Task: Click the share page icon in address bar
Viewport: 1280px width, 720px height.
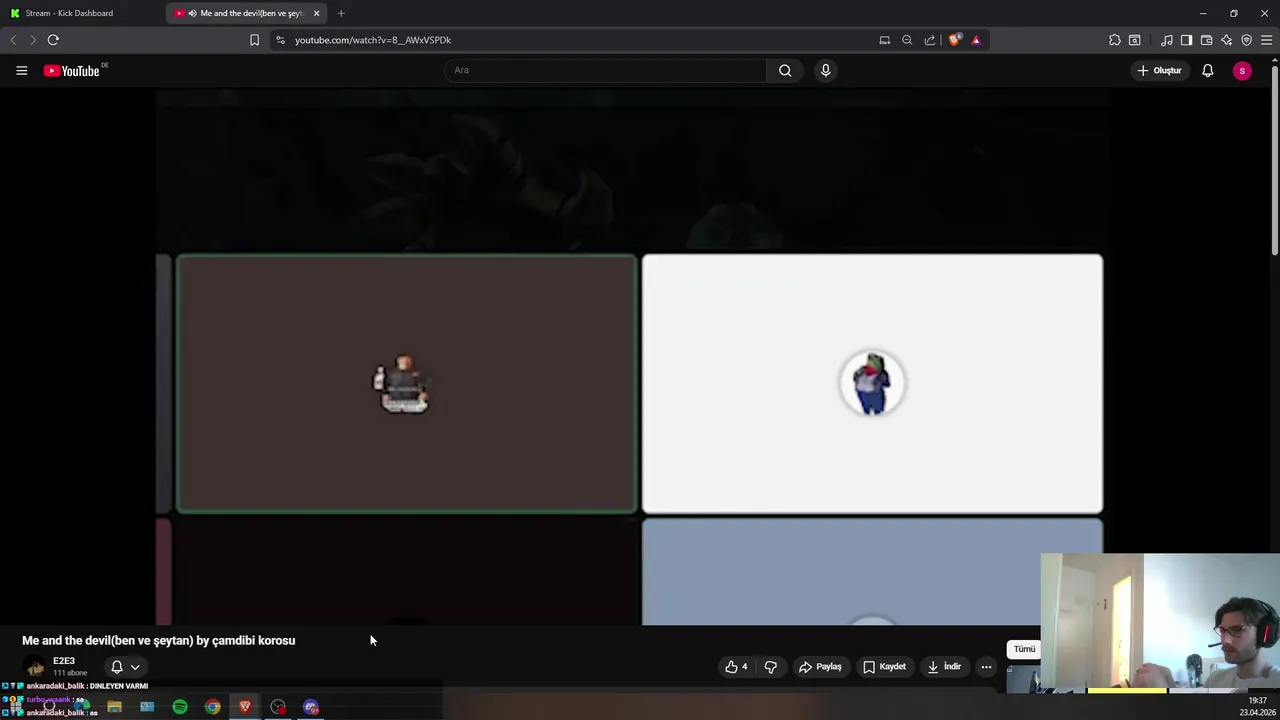Action: 930,40
